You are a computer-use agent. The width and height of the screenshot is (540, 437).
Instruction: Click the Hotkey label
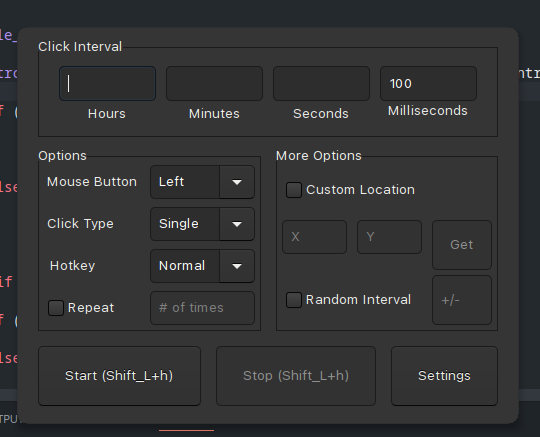point(72,266)
